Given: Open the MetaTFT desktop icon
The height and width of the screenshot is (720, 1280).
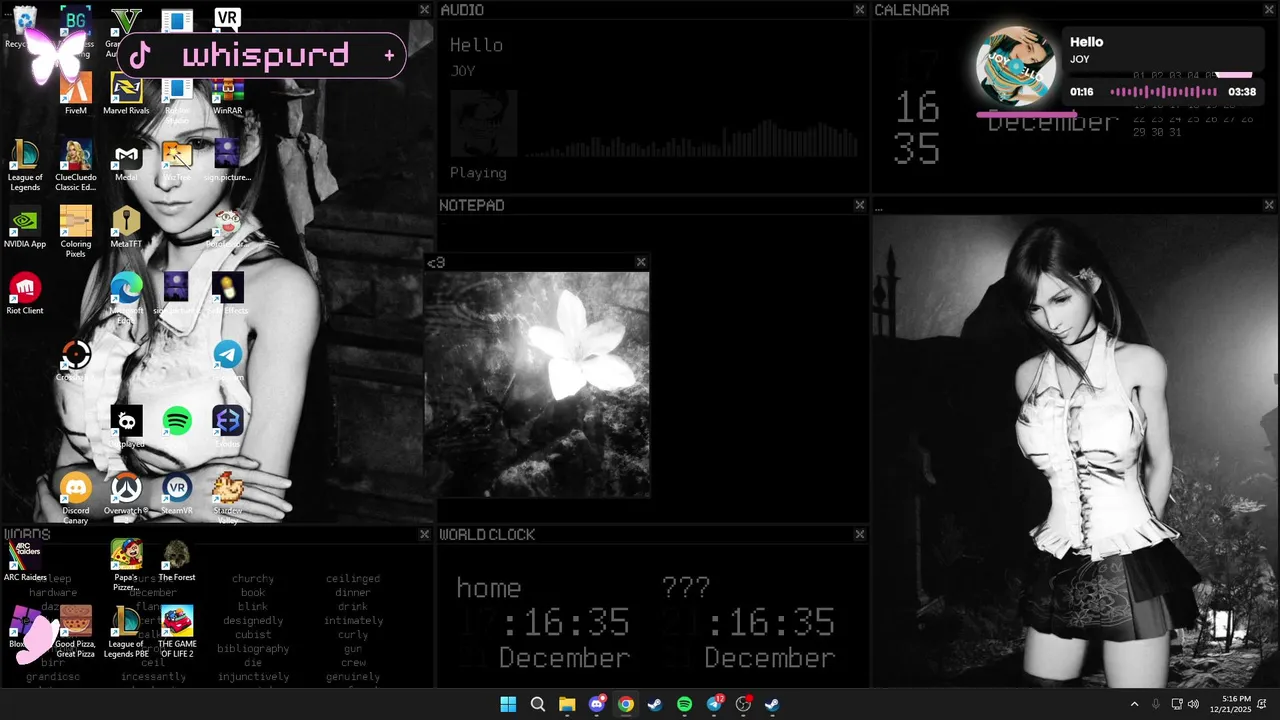Looking at the screenshot, I should coord(126,228).
